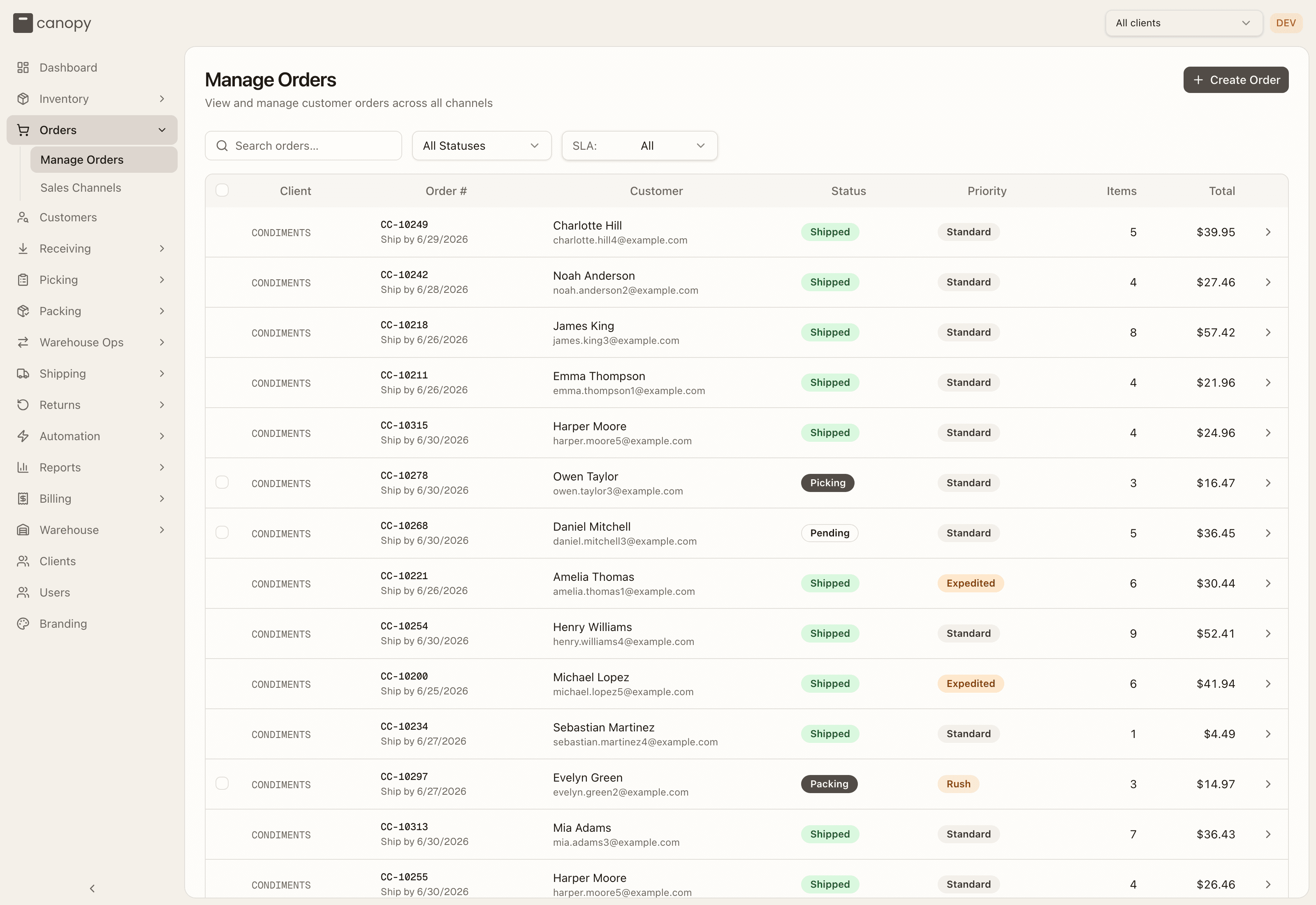The image size is (1316, 905).
Task: Open the Customers menu item
Action: coord(92,217)
